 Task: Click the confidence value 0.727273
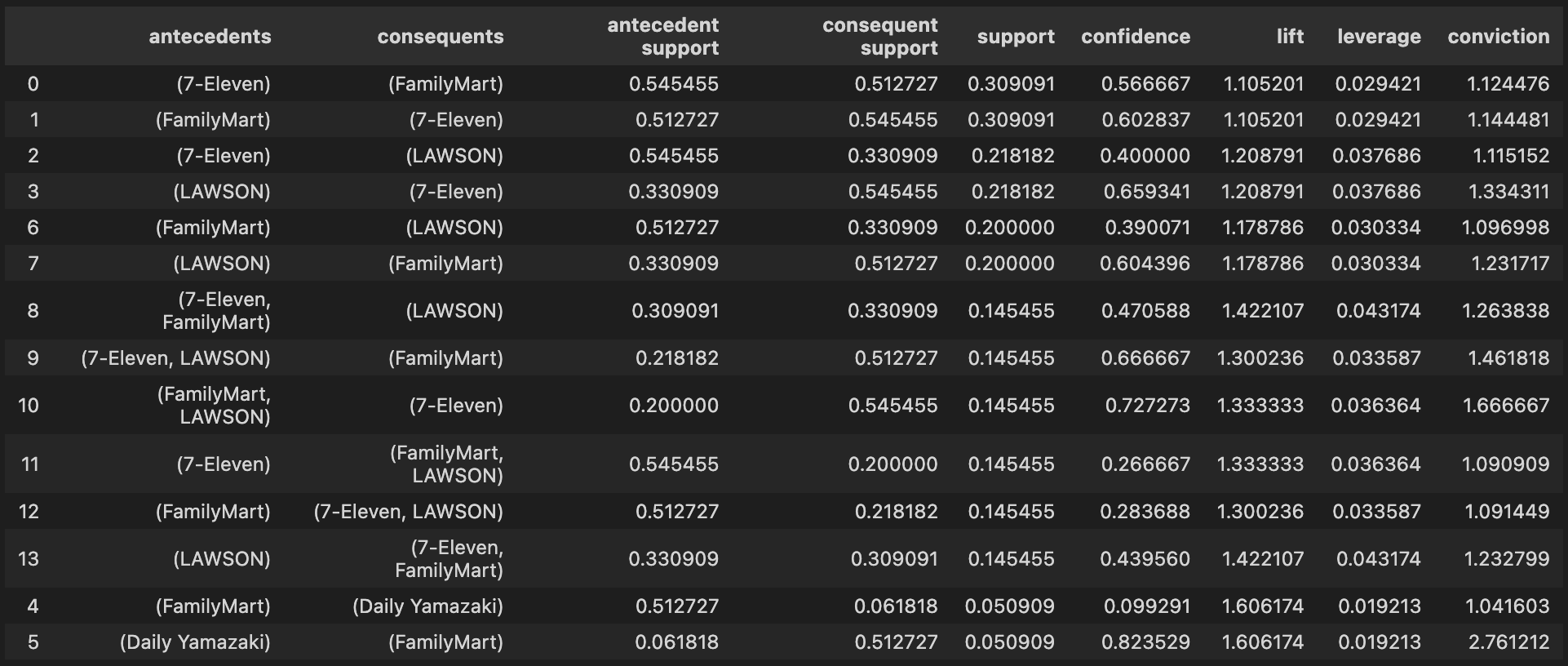pos(1147,406)
